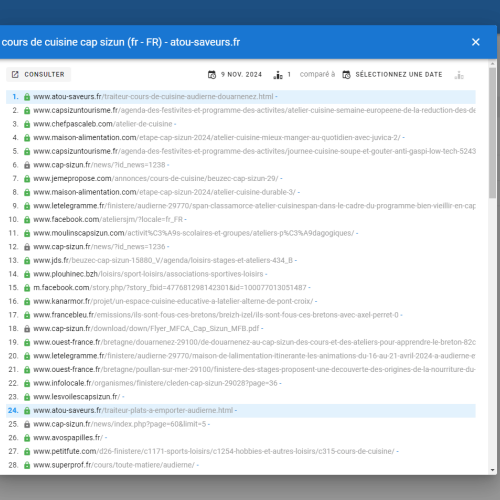Click the grey padlock on result 6
The width and height of the screenshot is (500, 500).
(x=27, y=165)
